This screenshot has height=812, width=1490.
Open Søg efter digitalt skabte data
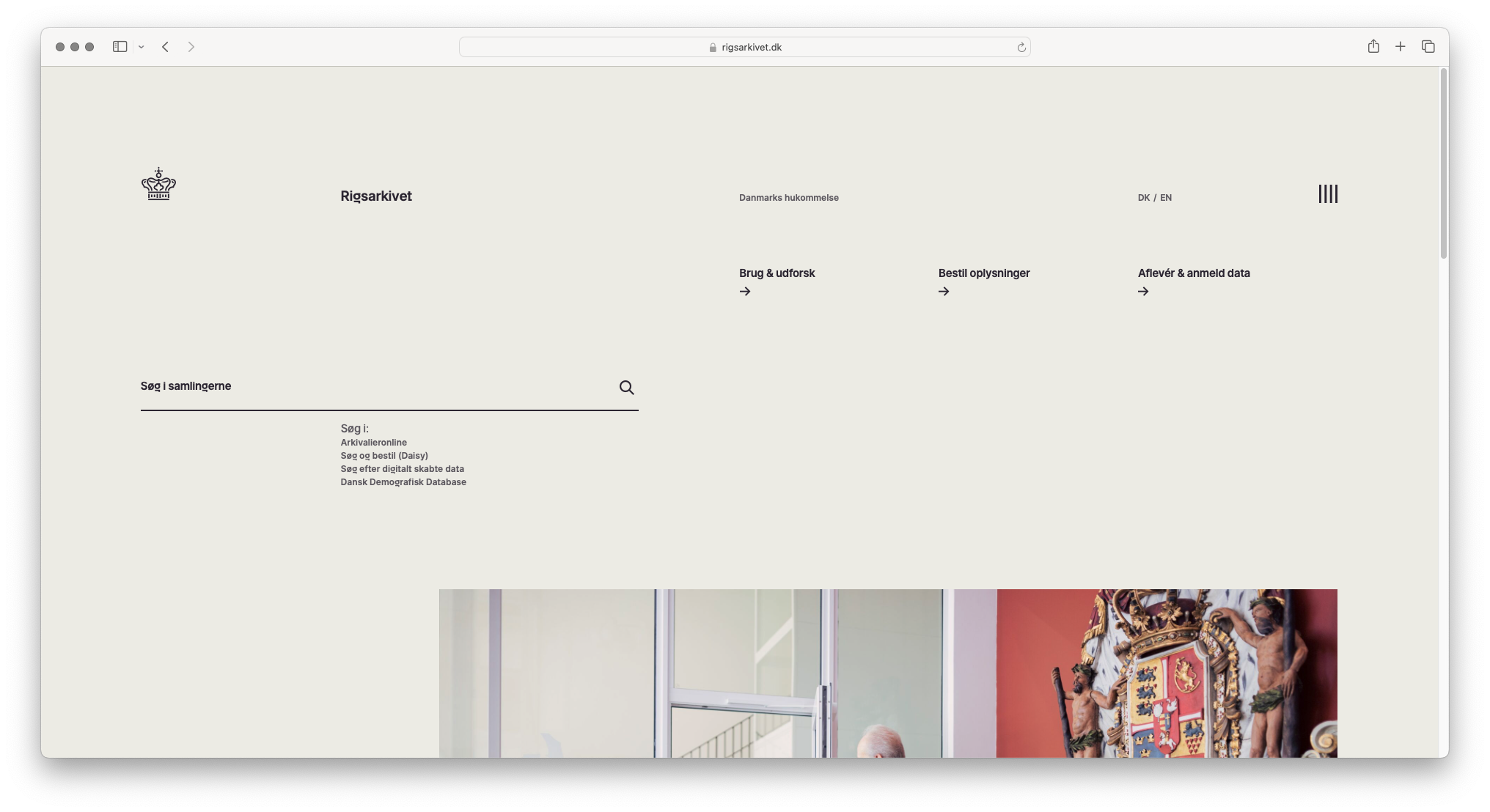pyautogui.click(x=402, y=469)
